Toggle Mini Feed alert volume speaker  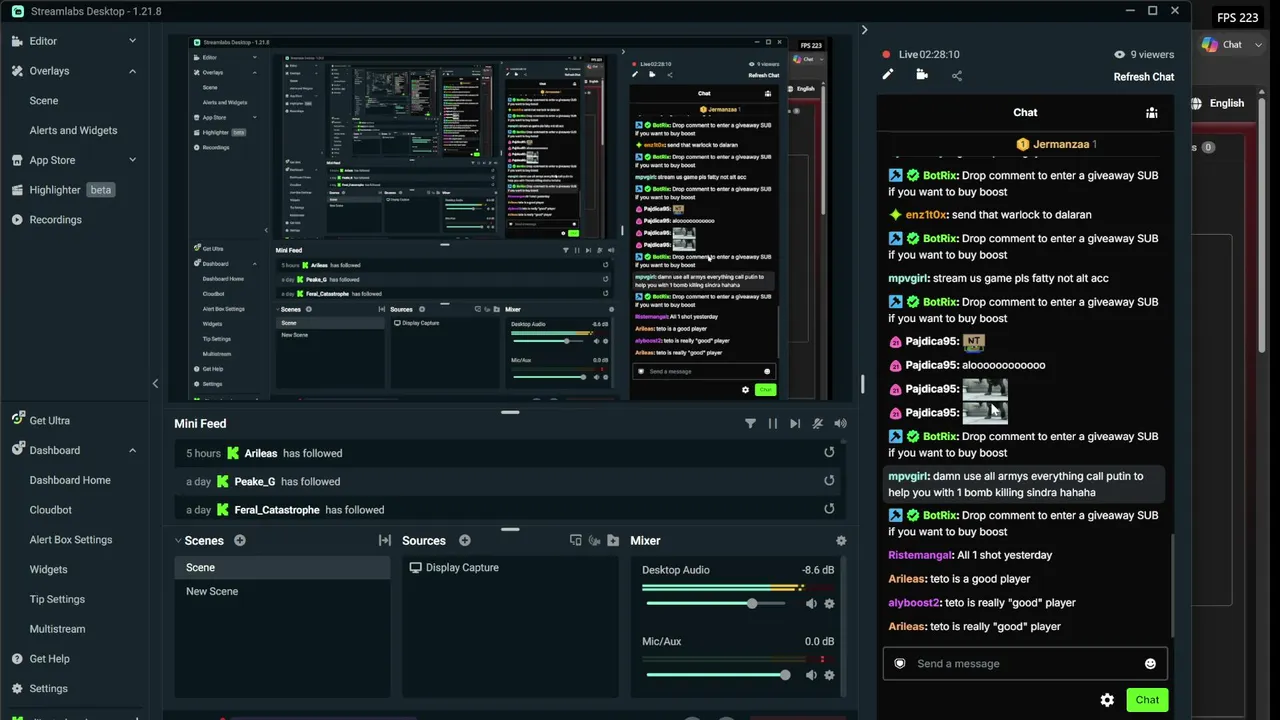[x=840, y=424]
